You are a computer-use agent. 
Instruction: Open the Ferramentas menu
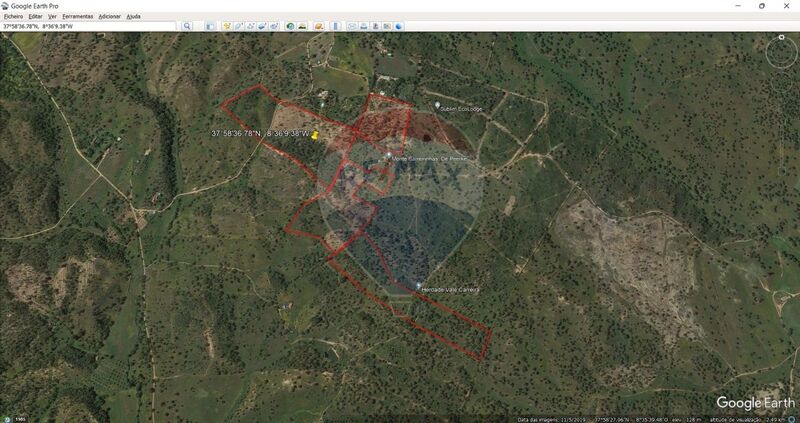pos(78,16)
